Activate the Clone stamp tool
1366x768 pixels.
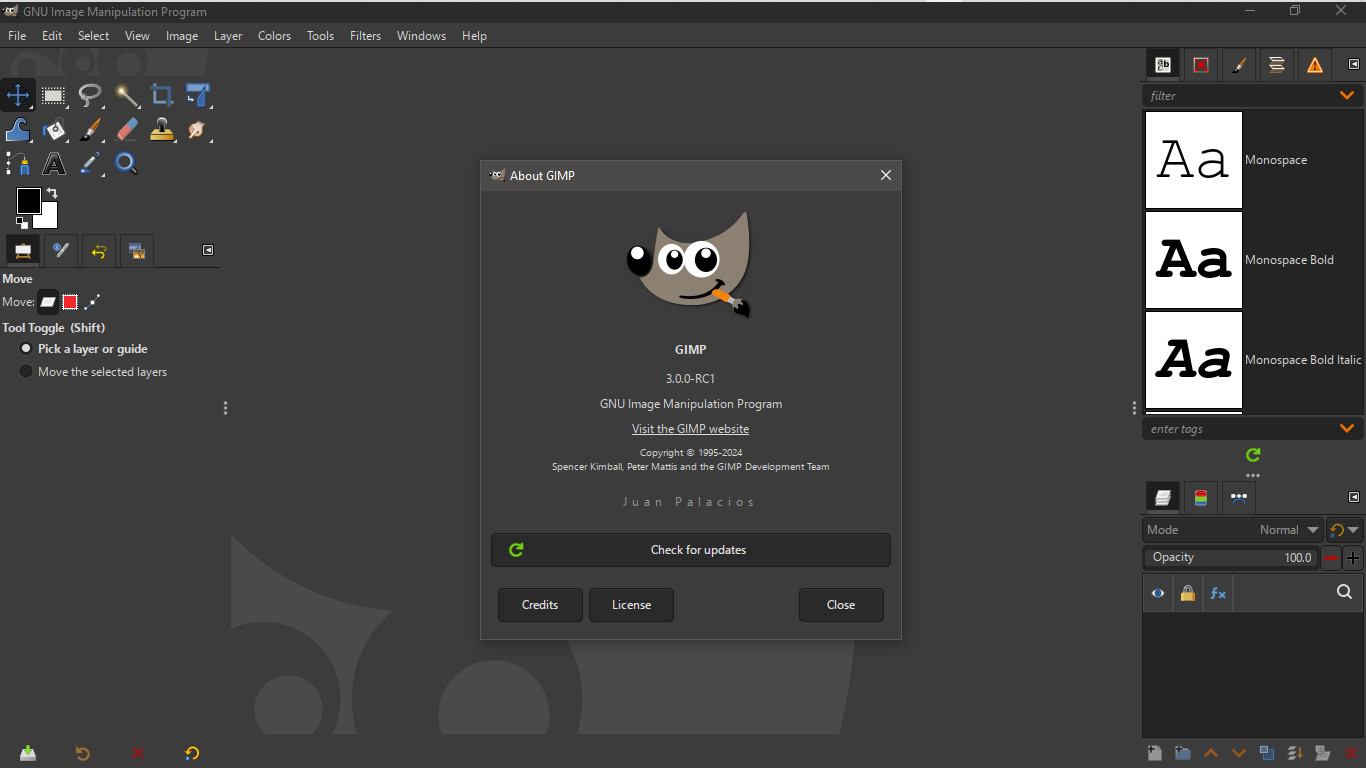(162, 130)
